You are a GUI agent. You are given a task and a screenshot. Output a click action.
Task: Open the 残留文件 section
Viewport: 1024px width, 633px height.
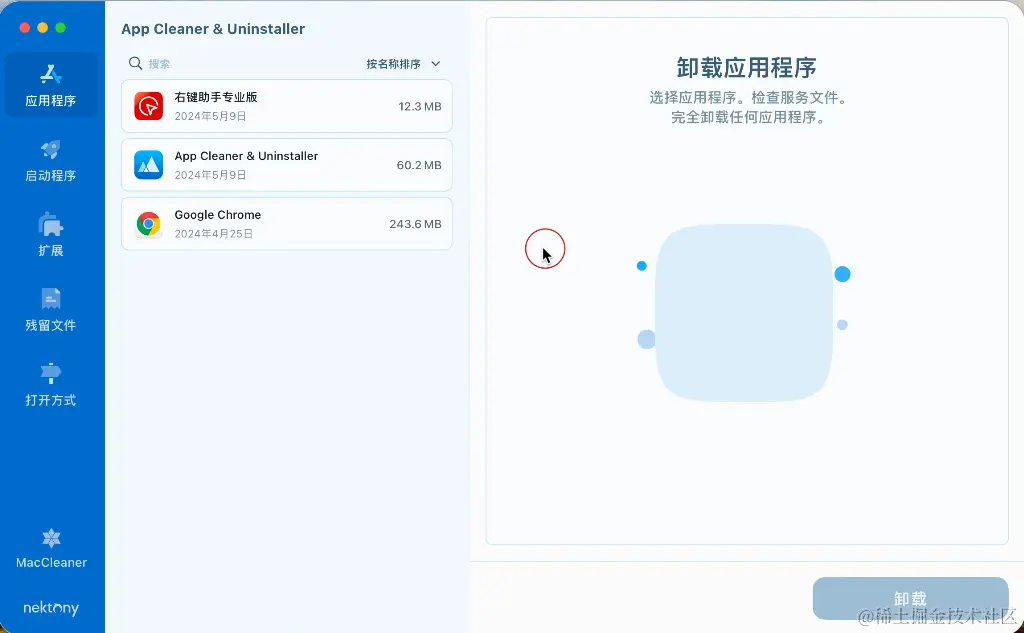51,310
